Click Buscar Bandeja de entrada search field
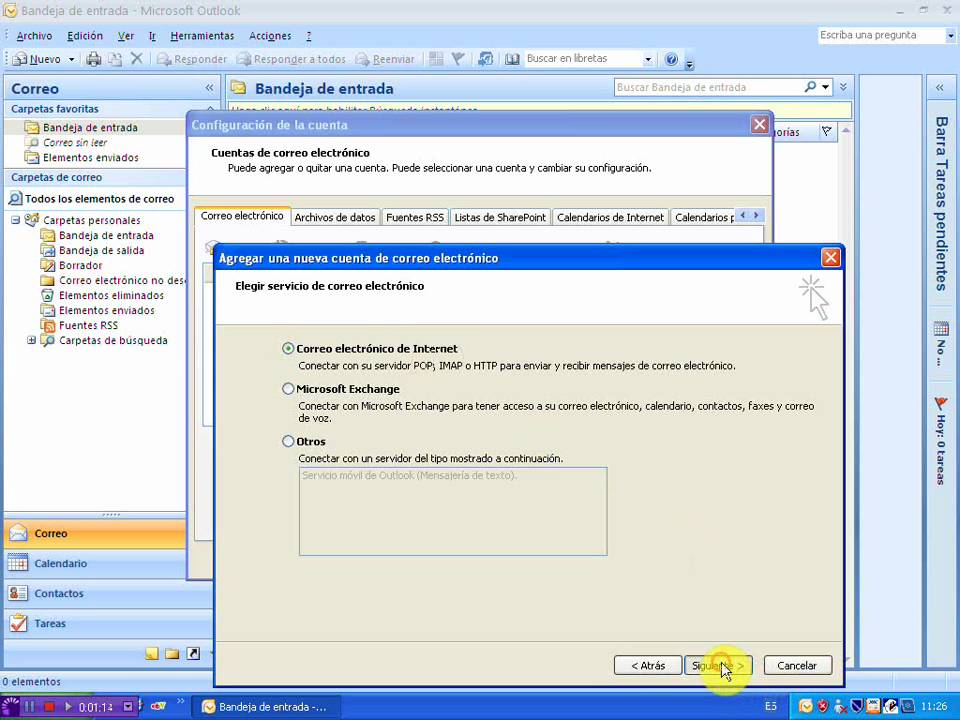The image size is (960, 720). click(707, 88)
